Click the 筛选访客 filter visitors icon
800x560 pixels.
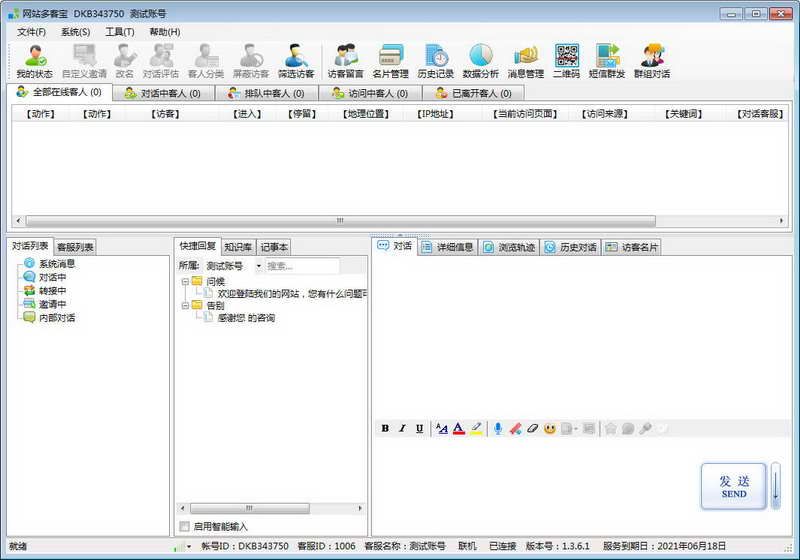click(296, 61)
